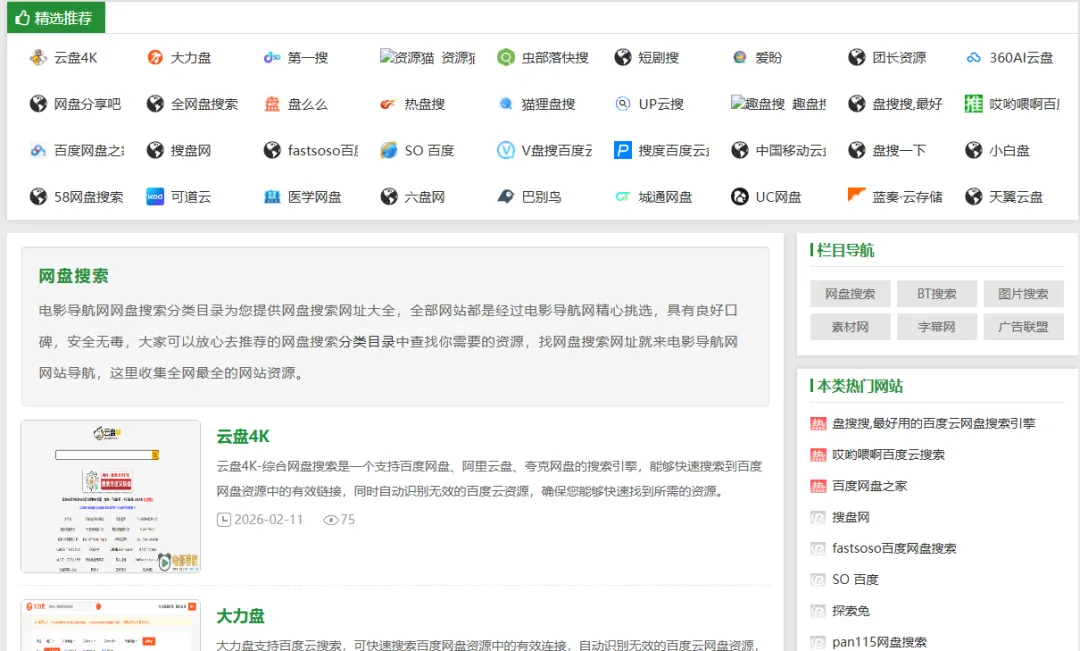Click the 360AI云盘 cloud icon
The image size is (1080, 651).
pos(973,58)
